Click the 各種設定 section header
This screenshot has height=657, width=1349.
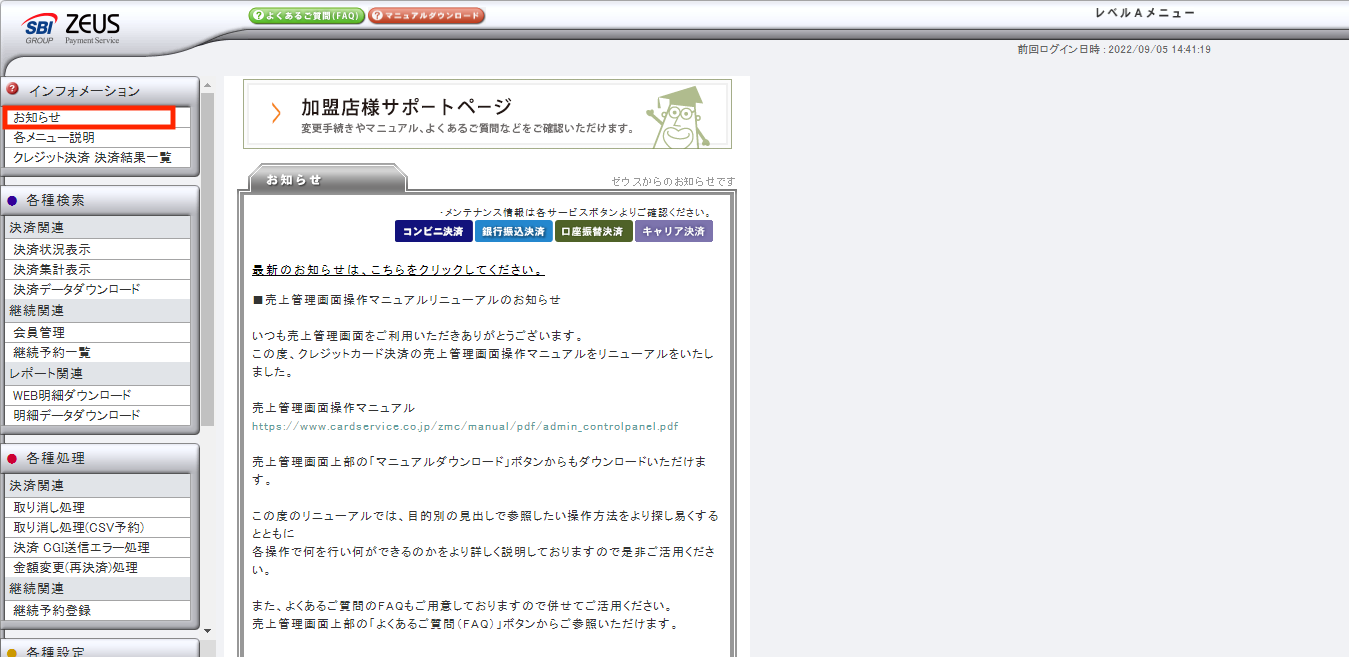click(x=100, y=650)
